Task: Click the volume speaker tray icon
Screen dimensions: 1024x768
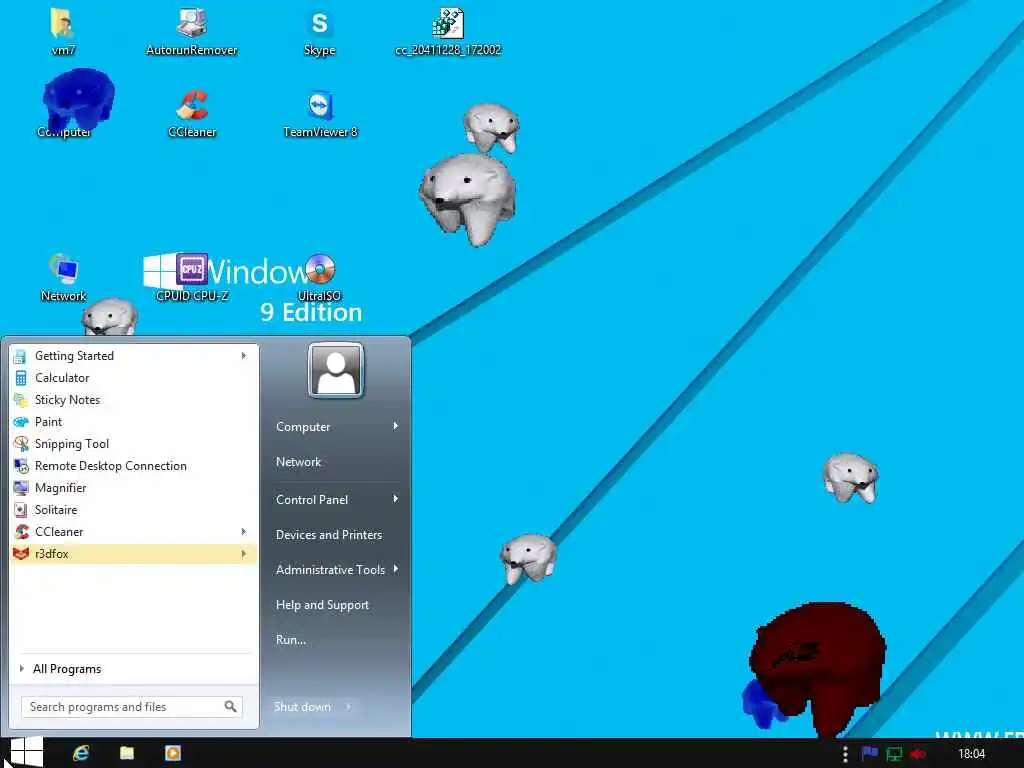Action: [918, 754]
